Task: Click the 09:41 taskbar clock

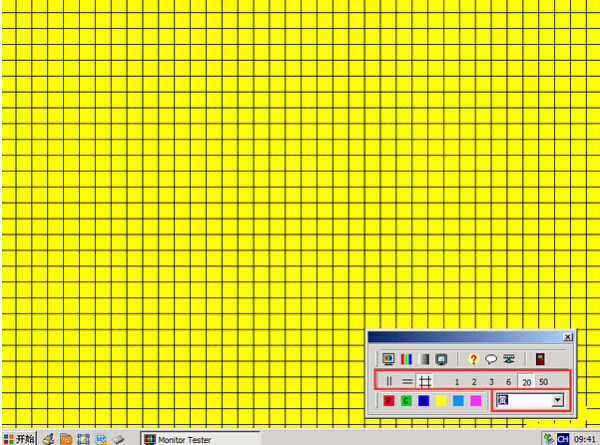Action: point(584,439)
